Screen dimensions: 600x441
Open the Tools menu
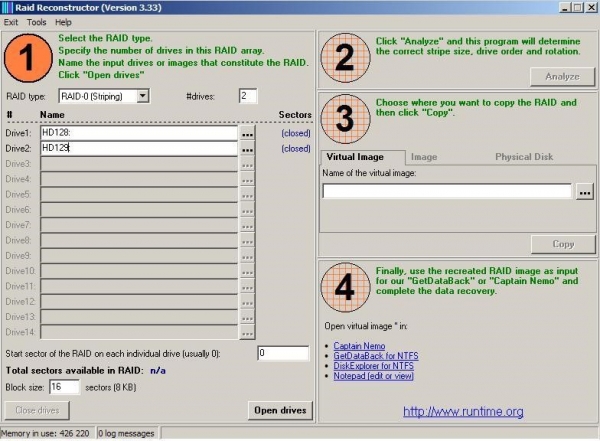[x=36, y=21]
